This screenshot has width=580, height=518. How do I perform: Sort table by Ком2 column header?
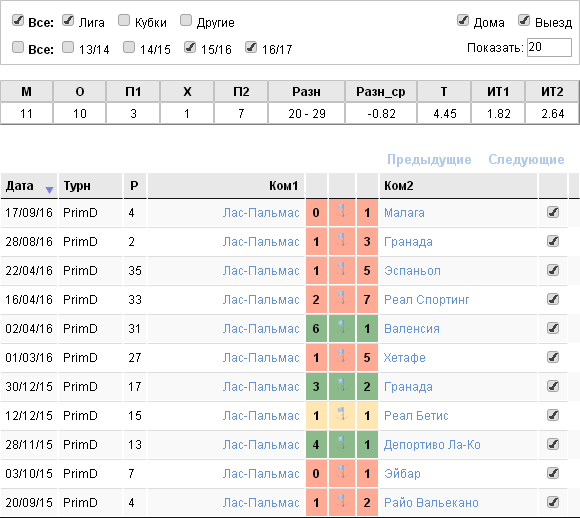(x=398, y=185)
